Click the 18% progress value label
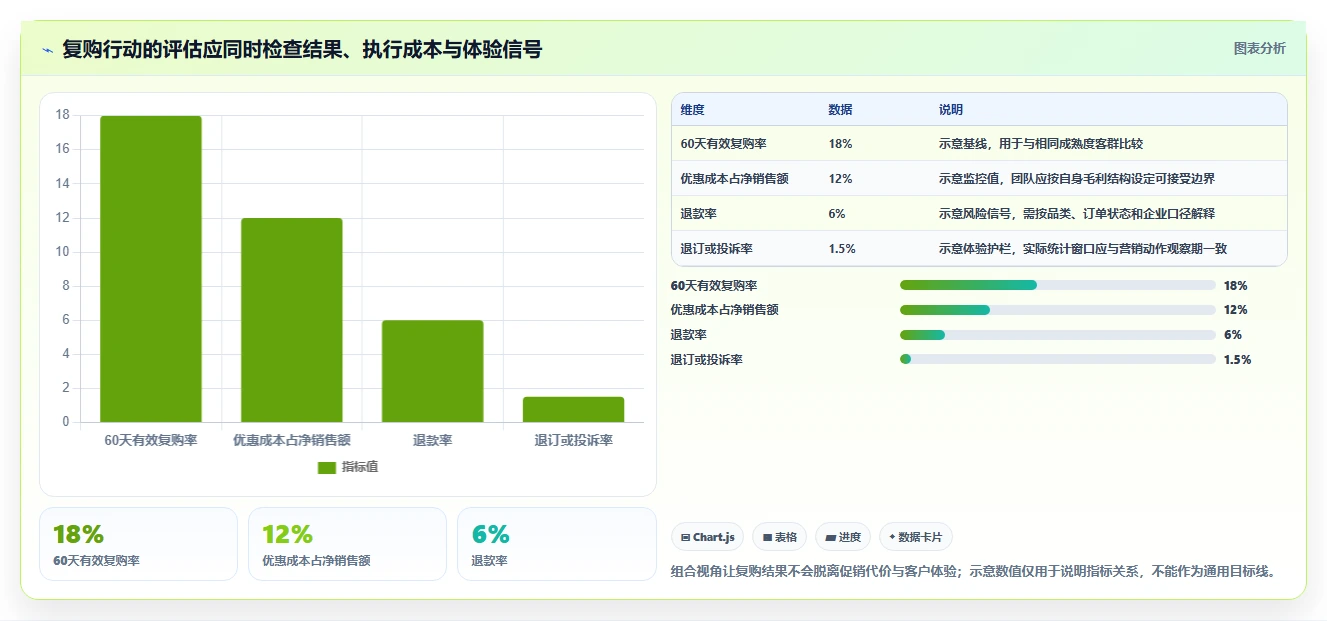 click(1235, 285)
